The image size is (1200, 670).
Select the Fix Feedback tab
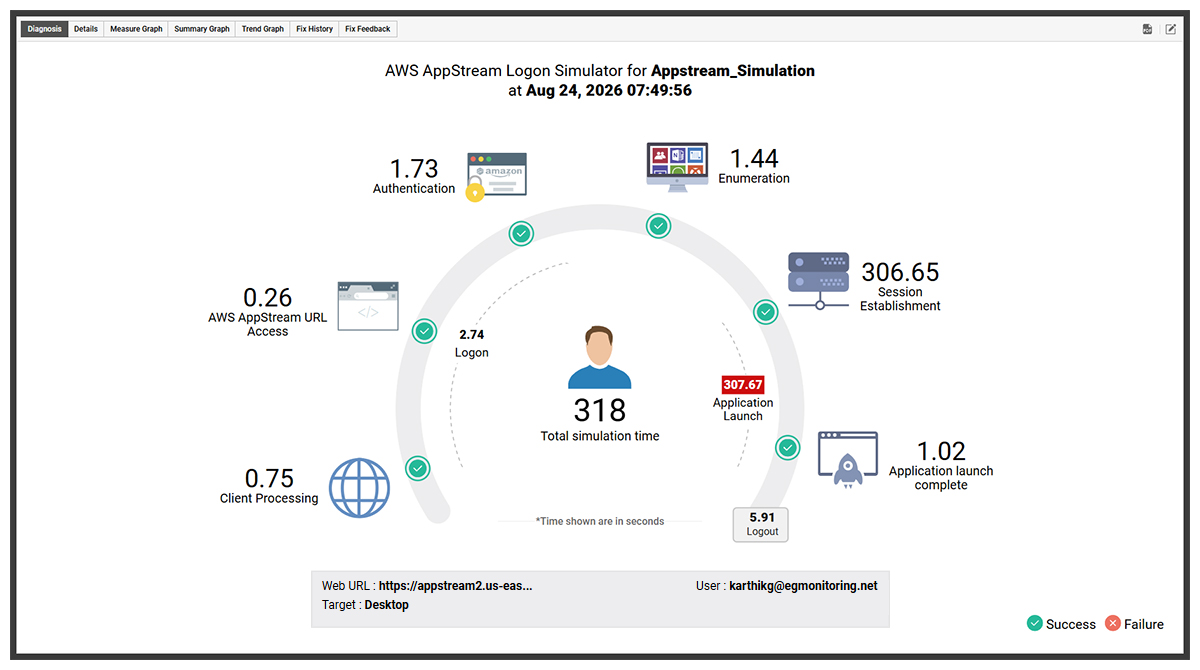point(368,29)
